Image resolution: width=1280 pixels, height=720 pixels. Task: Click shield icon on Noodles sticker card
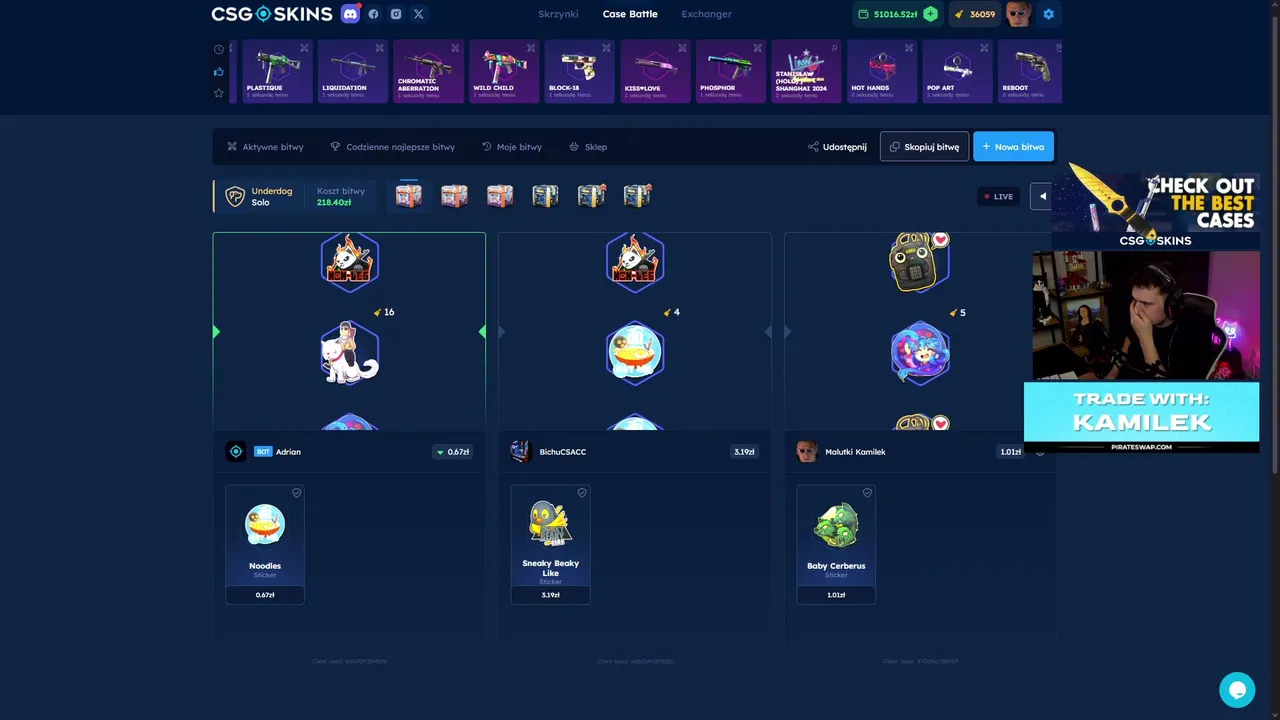[296, 493]
